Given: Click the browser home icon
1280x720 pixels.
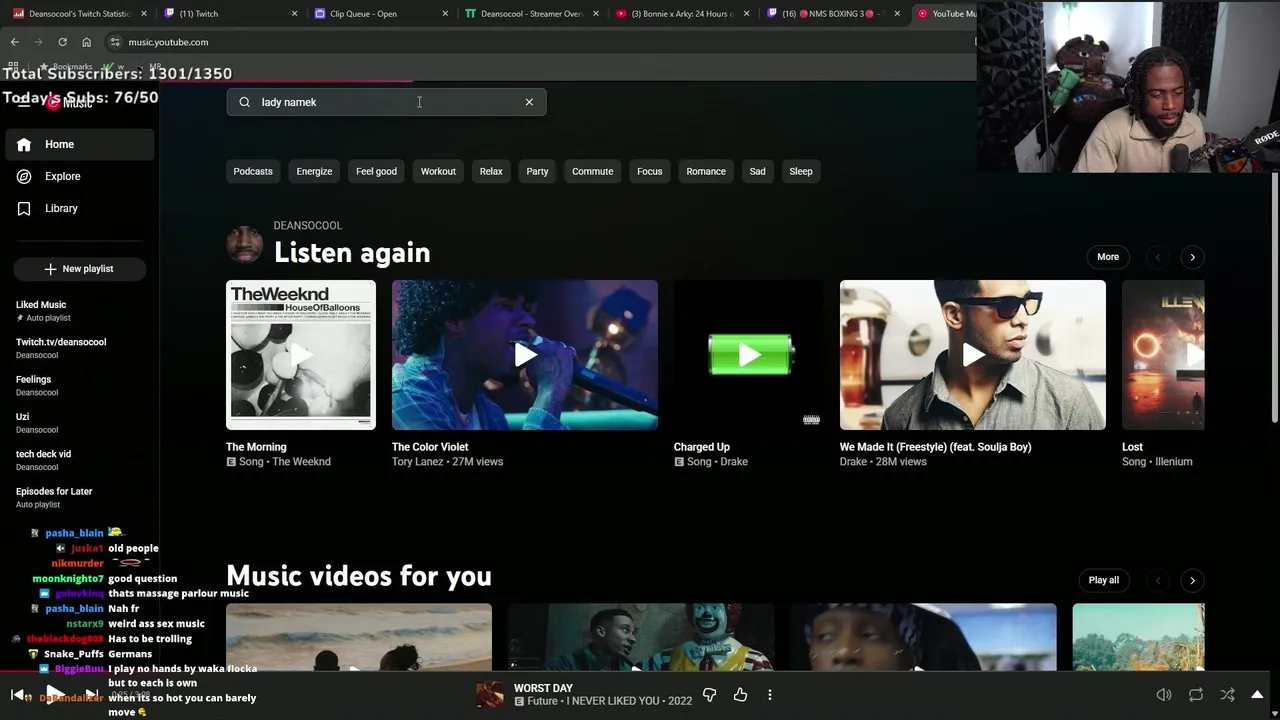Looking at the screenshot, I should (86, 42).
